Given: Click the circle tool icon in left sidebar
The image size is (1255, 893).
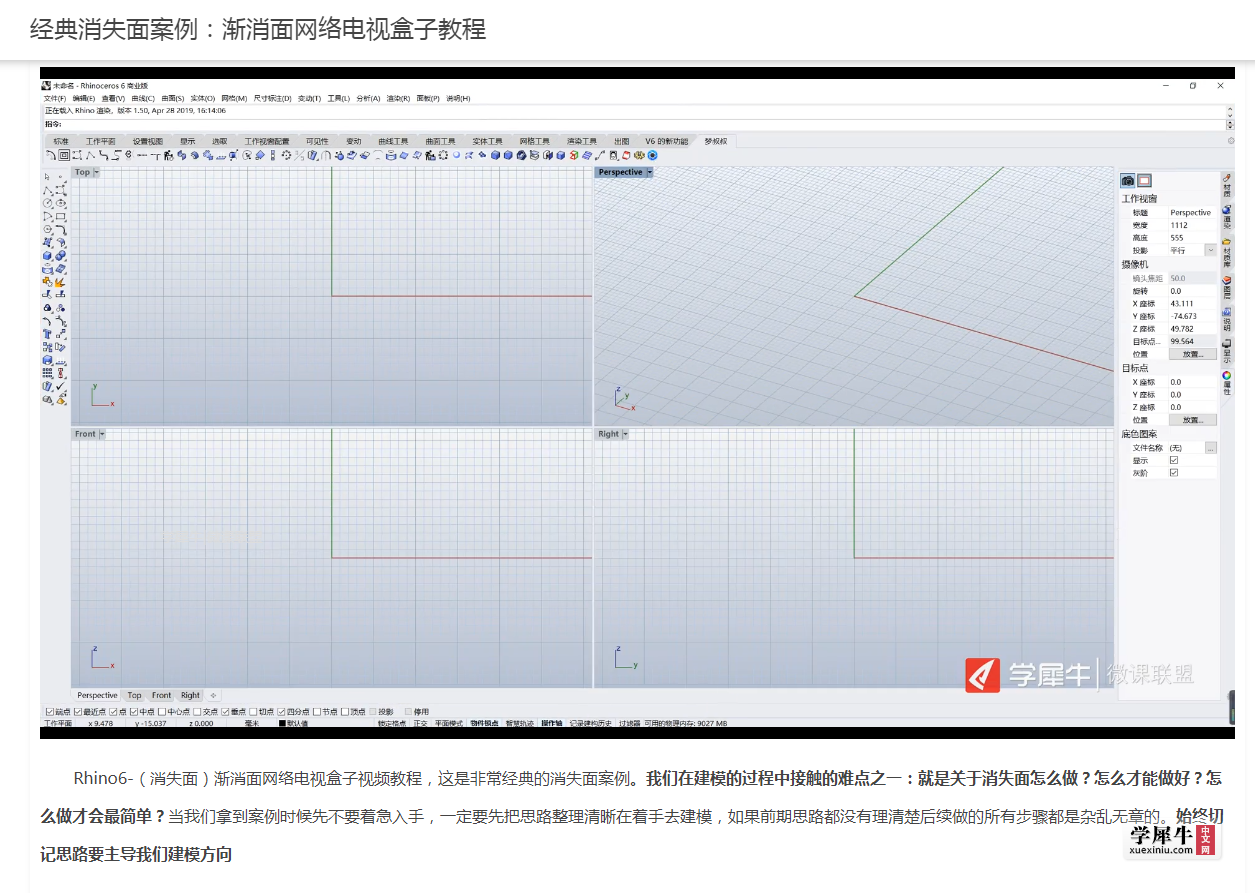Looking at the screenshot, I should [x=48, y=203].
